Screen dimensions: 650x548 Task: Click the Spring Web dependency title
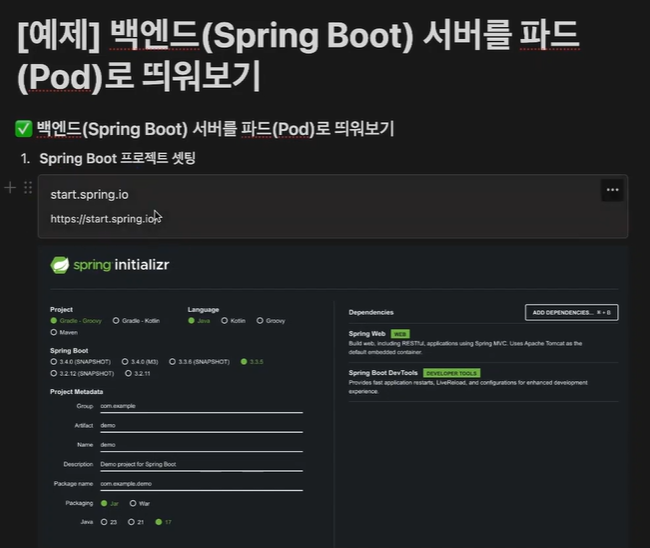(367, 334)
